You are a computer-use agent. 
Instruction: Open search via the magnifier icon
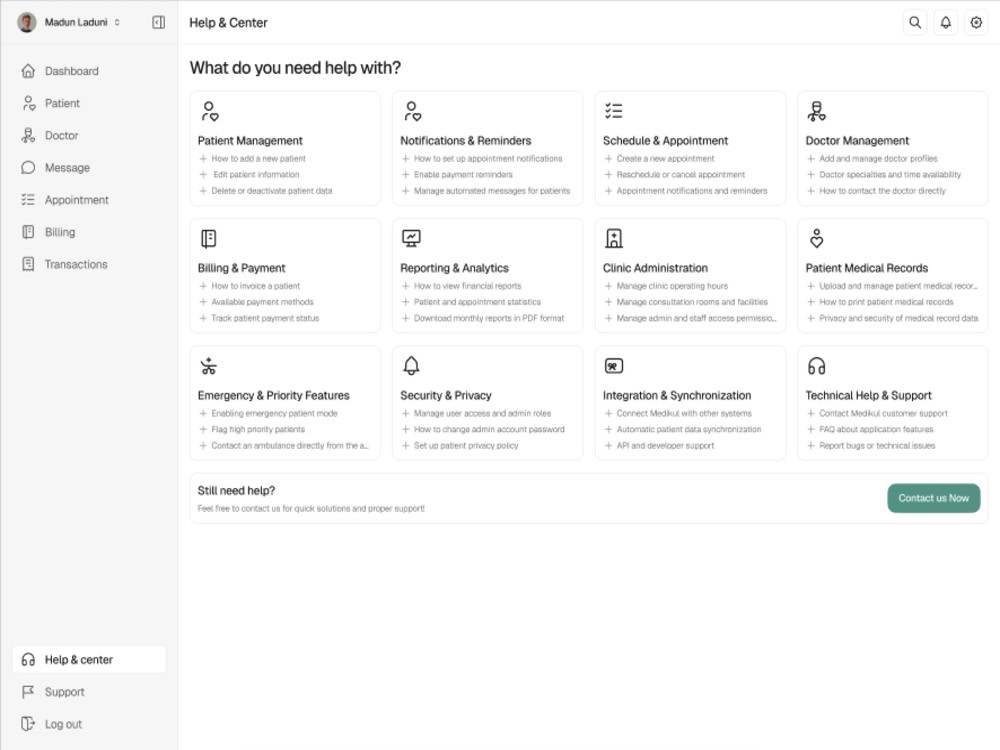[x=915, y=22]
